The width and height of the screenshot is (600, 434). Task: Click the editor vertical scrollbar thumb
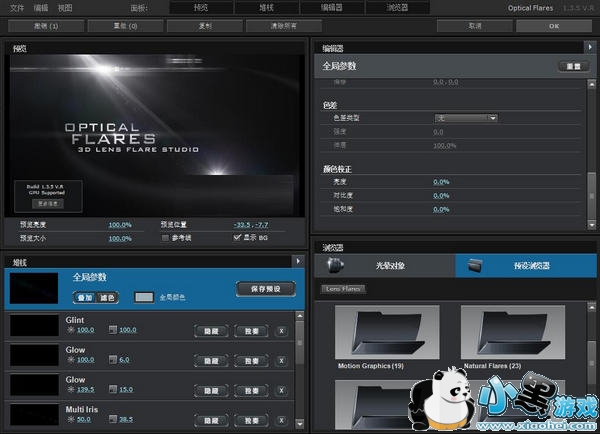592,196
